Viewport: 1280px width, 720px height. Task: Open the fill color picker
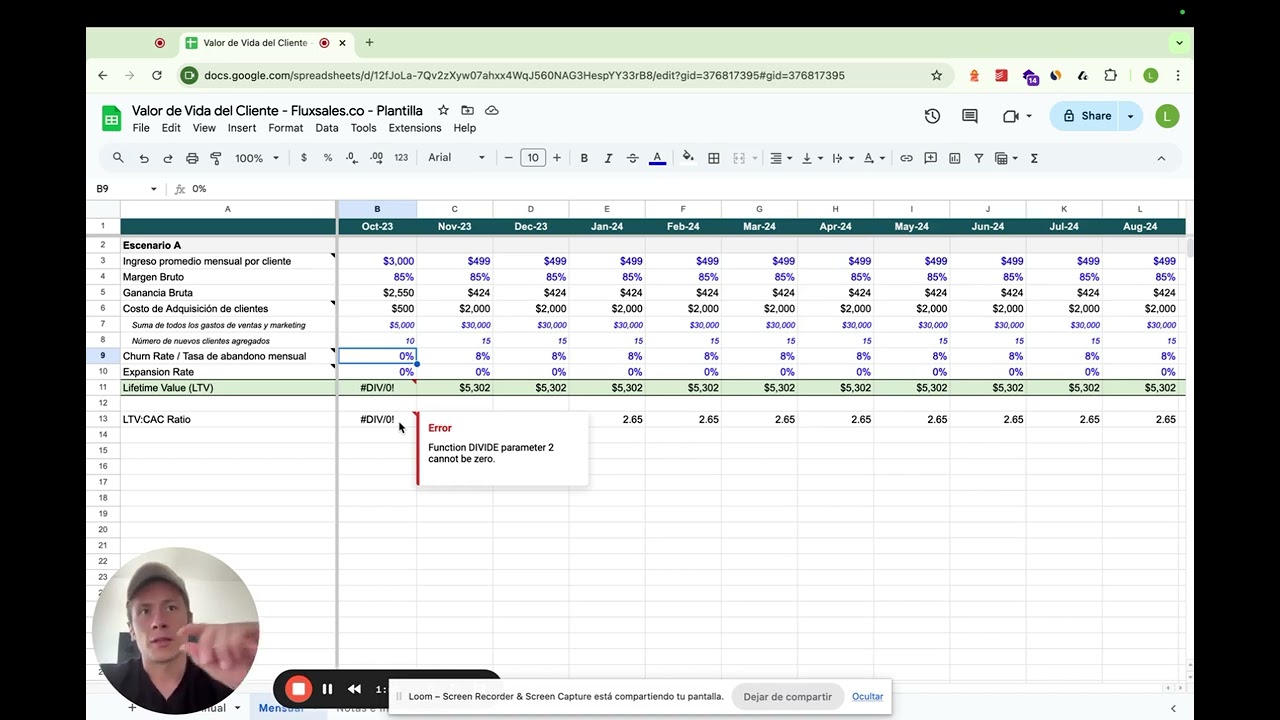688,158
